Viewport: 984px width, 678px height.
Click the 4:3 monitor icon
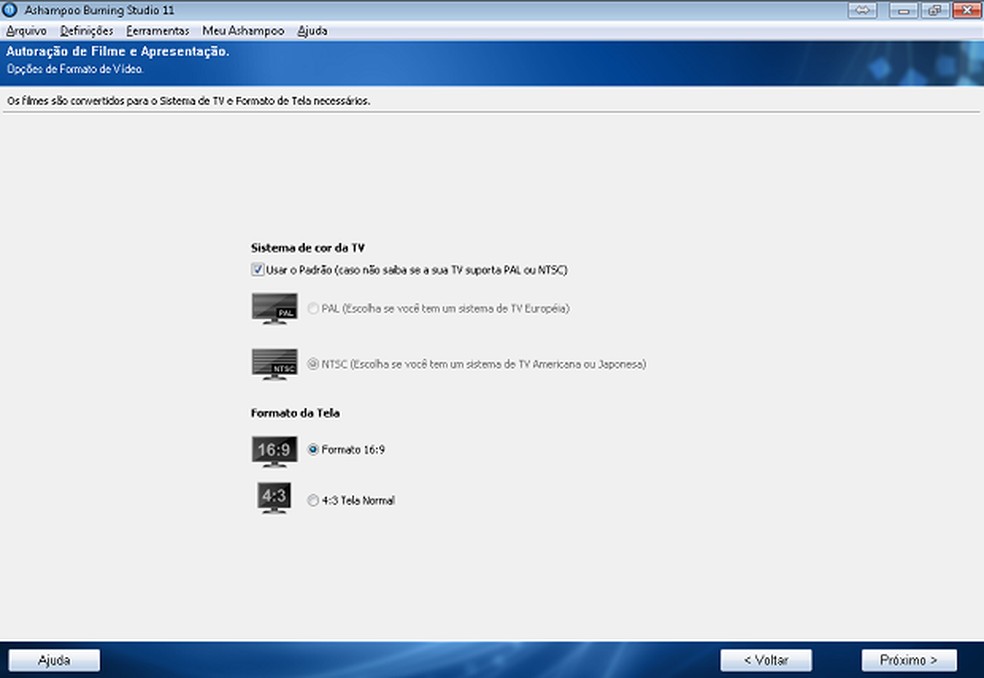[274, 498]
